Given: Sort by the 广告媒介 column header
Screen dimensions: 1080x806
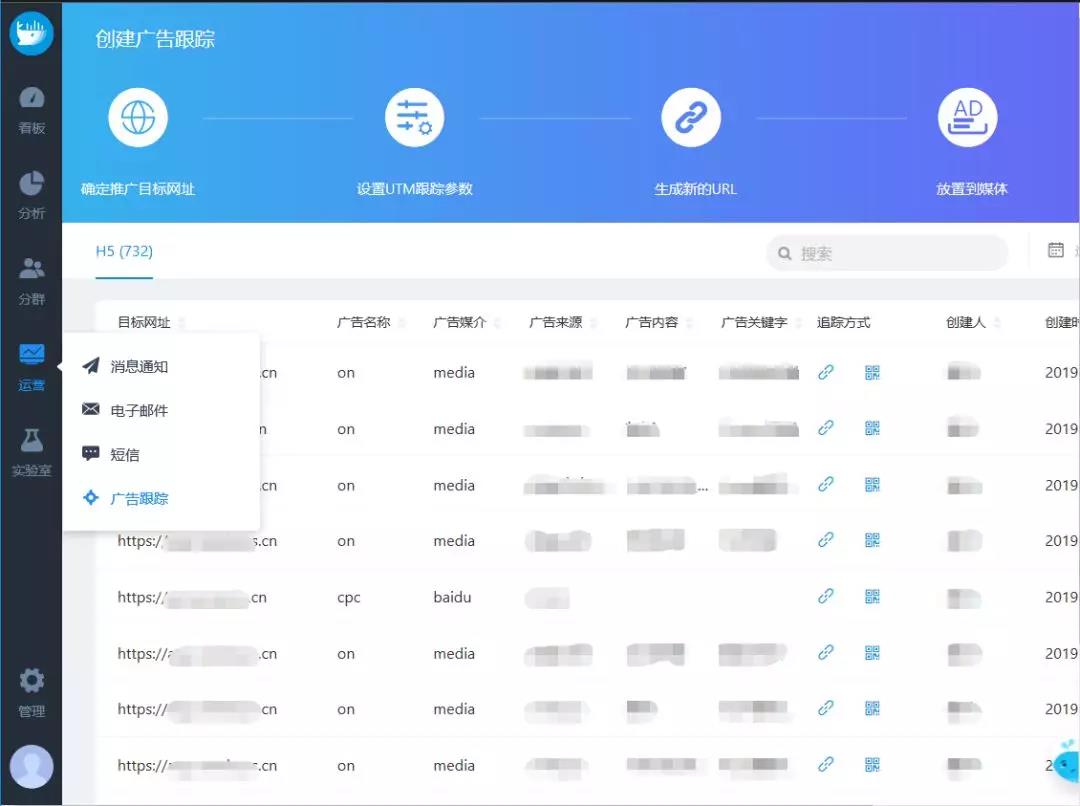Looking at the screenshot, I should (x=460, y=322).
